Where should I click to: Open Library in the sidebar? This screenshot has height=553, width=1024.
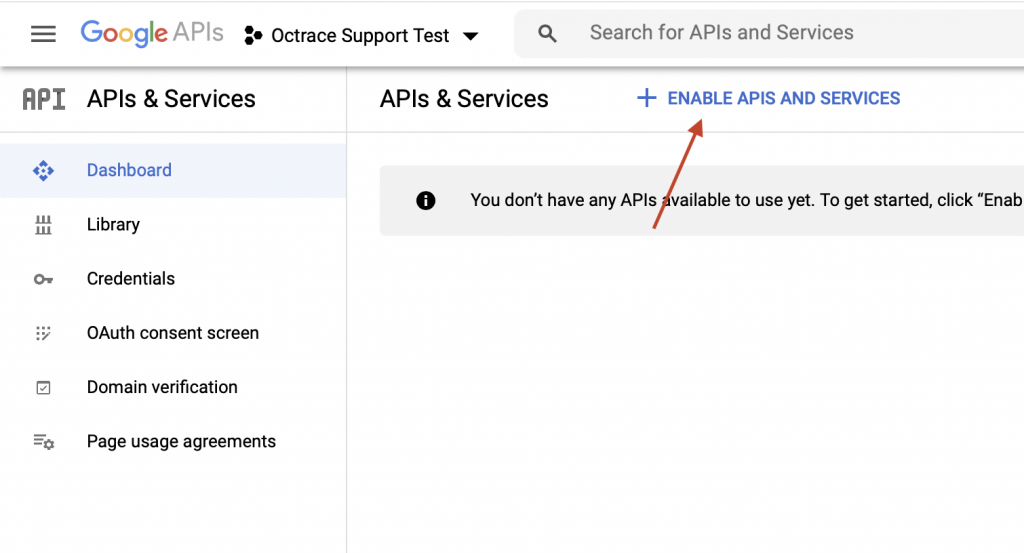click(173, 225)
